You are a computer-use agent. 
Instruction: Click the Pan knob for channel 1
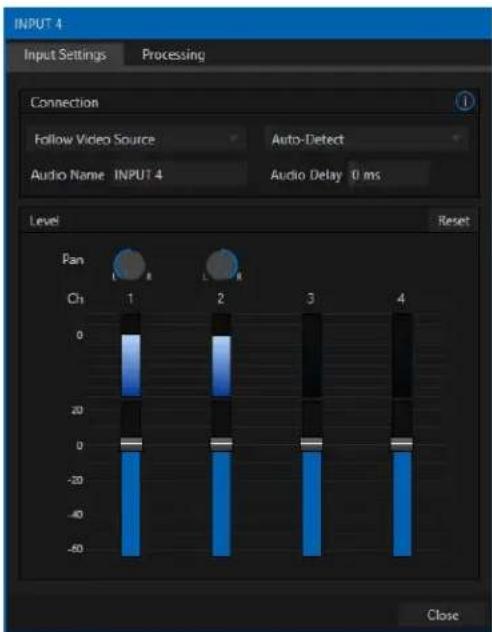point(130,264)
